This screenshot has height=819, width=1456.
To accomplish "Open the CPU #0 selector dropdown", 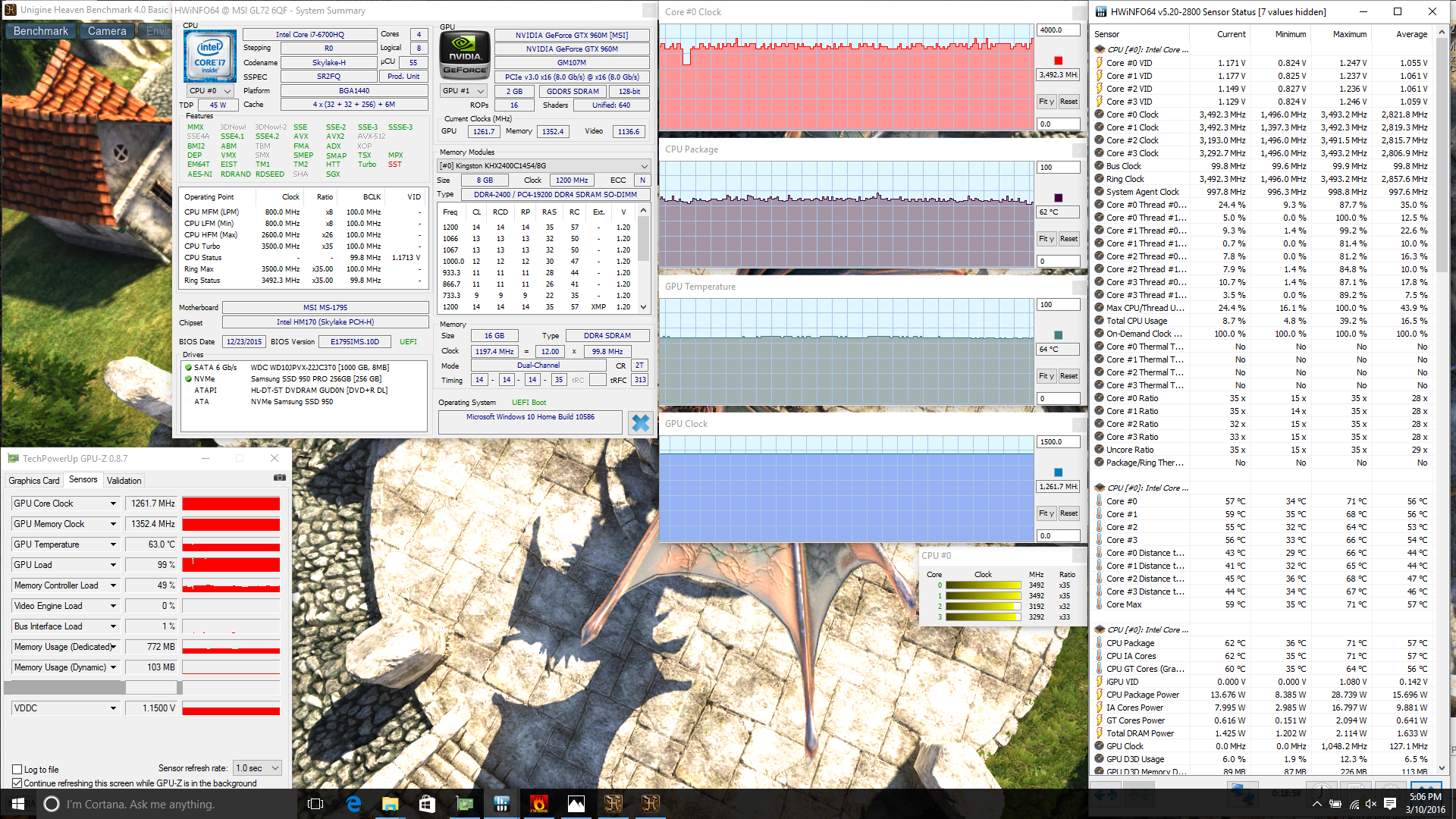I will tap(210, 91).
